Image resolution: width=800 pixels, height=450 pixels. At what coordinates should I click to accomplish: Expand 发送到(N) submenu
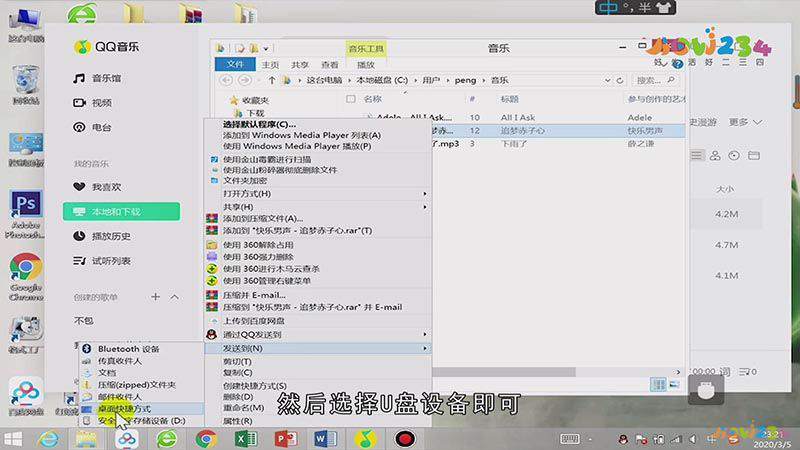point(318,348)
